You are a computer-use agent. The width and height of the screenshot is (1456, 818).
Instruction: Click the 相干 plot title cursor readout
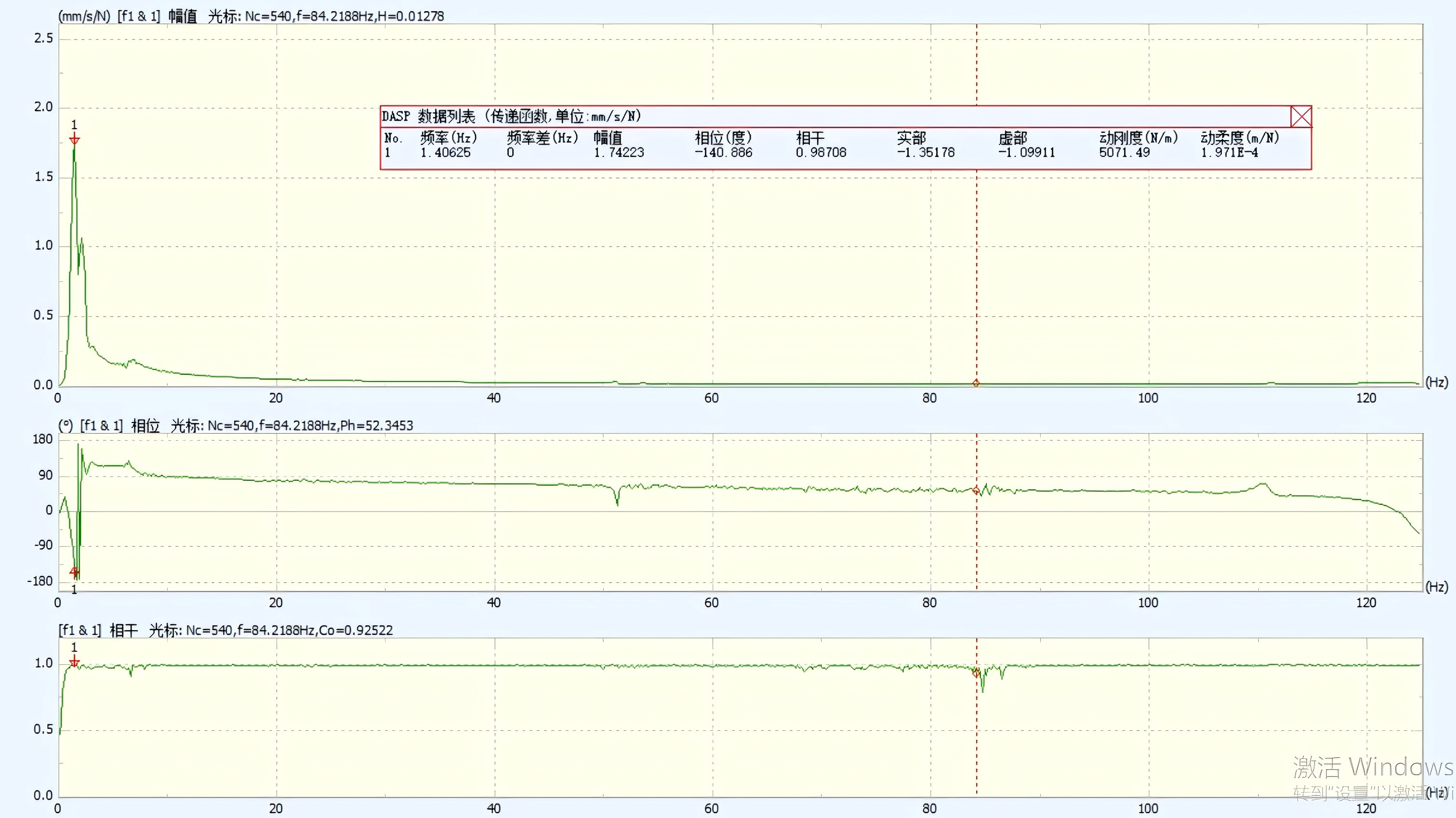(x=270, y=630)
